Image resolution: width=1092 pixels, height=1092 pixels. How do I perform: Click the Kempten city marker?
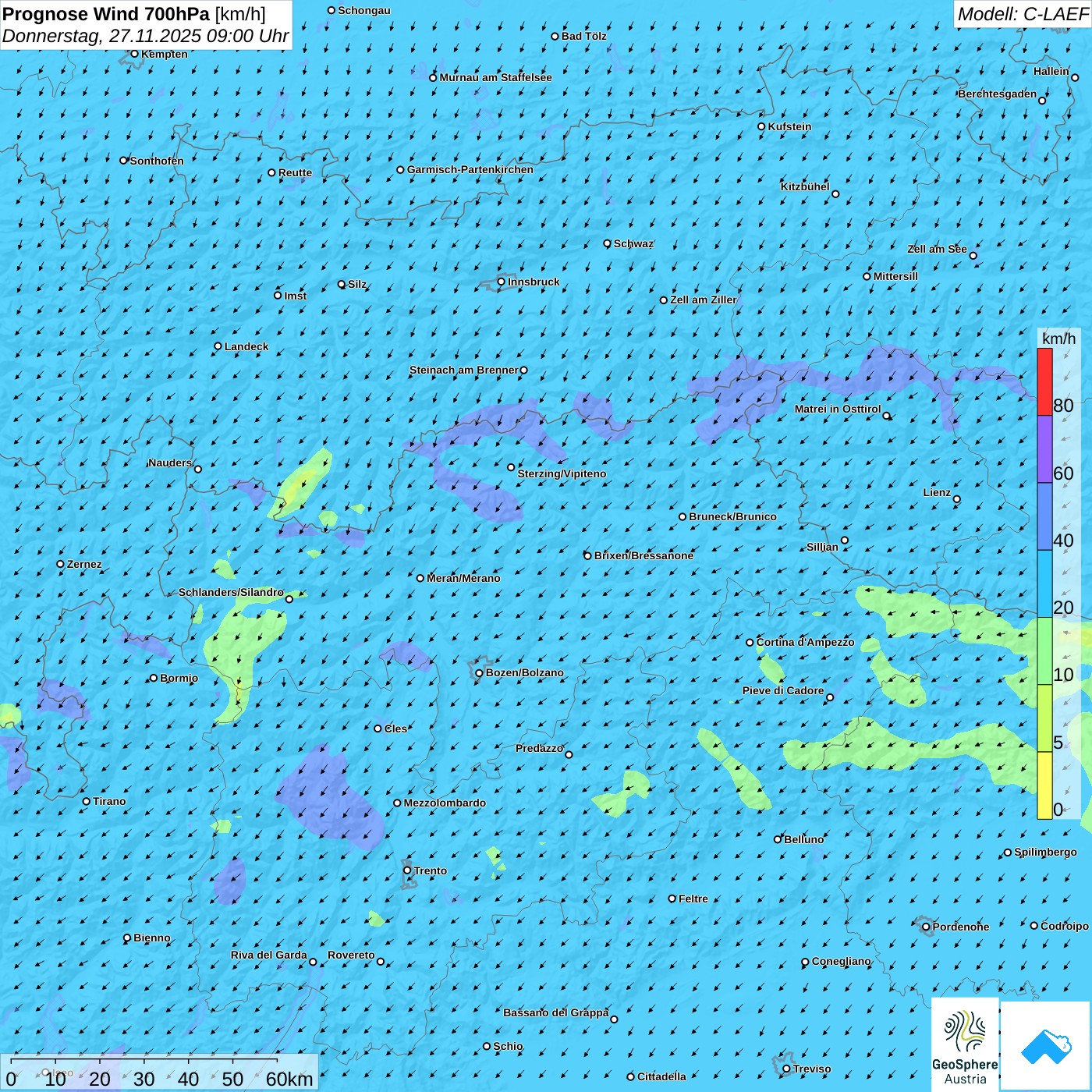(x=135, y=54)
